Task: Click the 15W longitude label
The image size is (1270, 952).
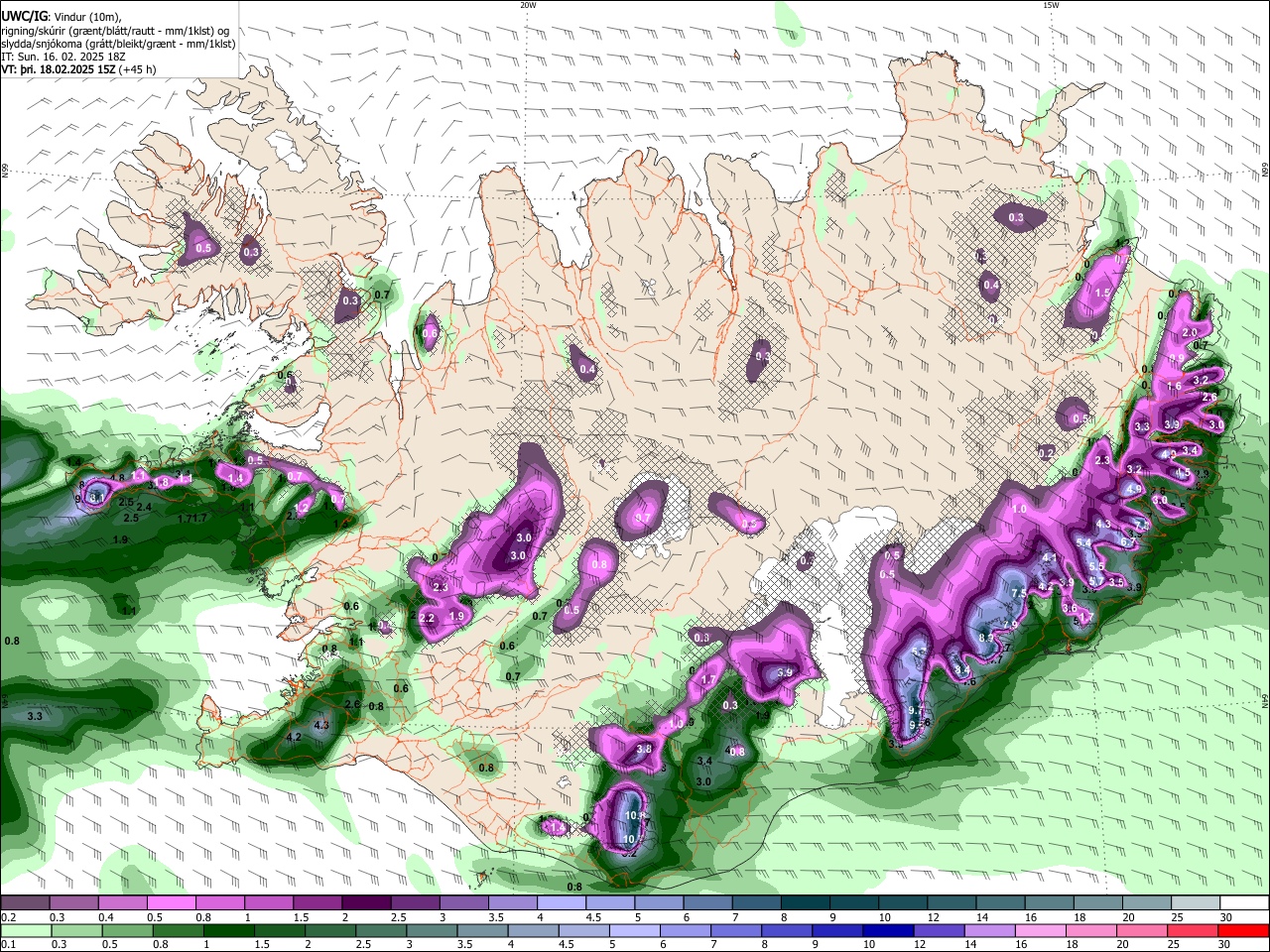Action: tap(1051, 5)
